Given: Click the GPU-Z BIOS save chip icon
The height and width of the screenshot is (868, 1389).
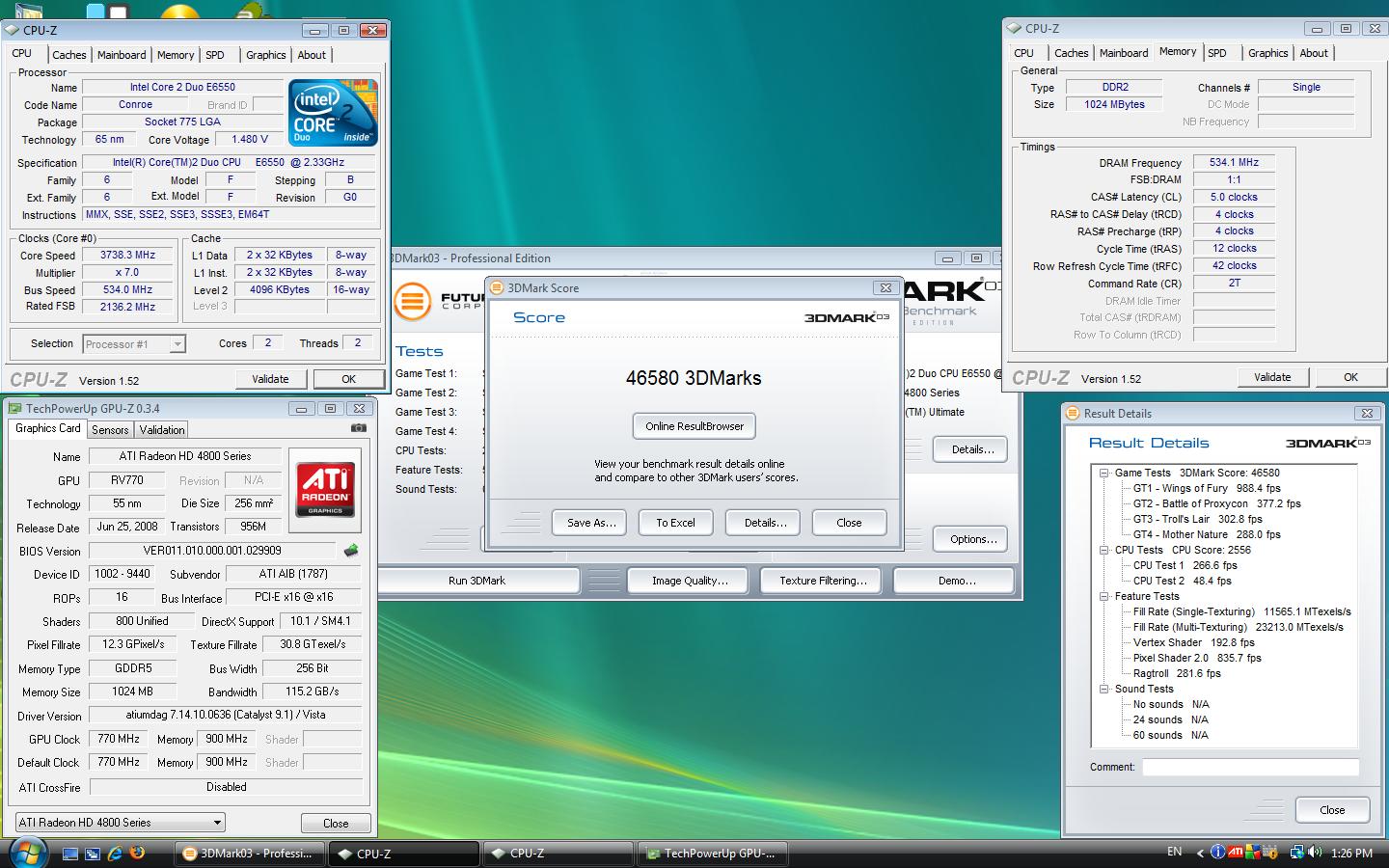Looking at the screenshot, I should (x=351, y=551).
